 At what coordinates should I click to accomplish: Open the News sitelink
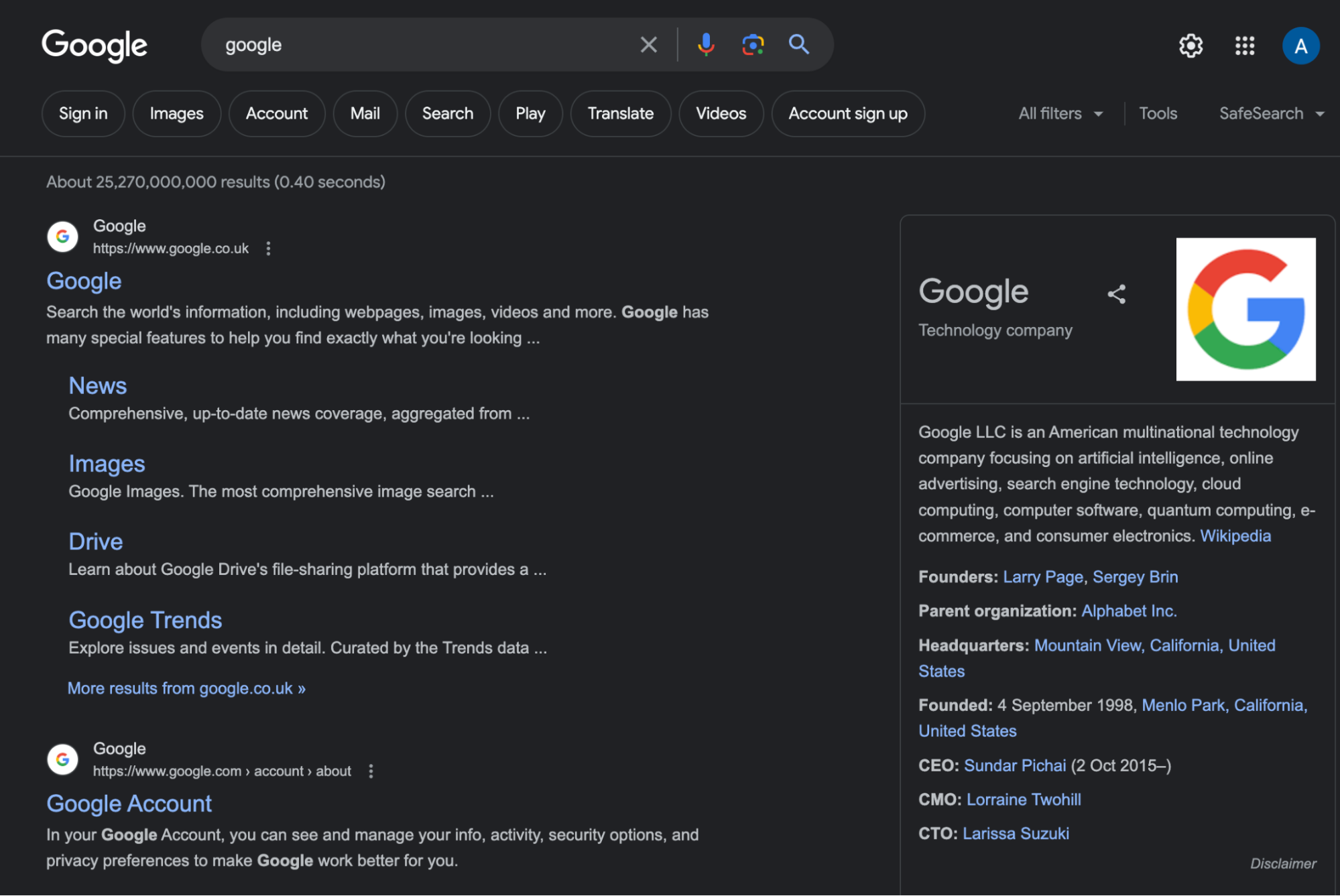[x=97, y=385]
